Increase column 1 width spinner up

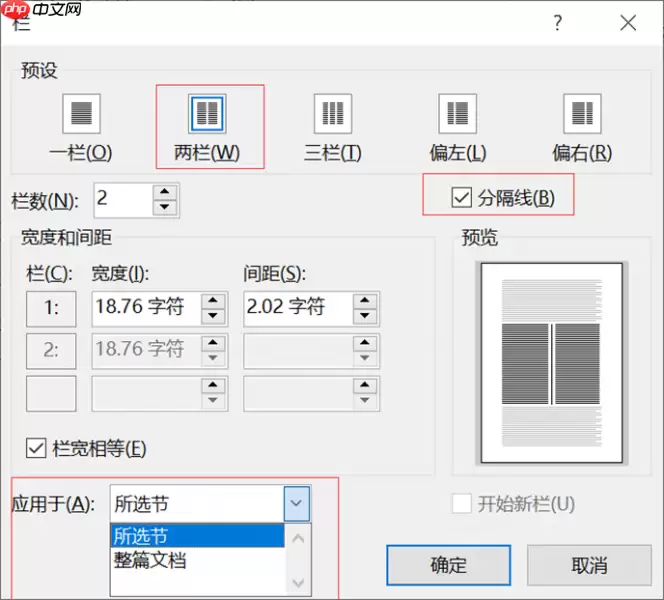pos(213,301)
